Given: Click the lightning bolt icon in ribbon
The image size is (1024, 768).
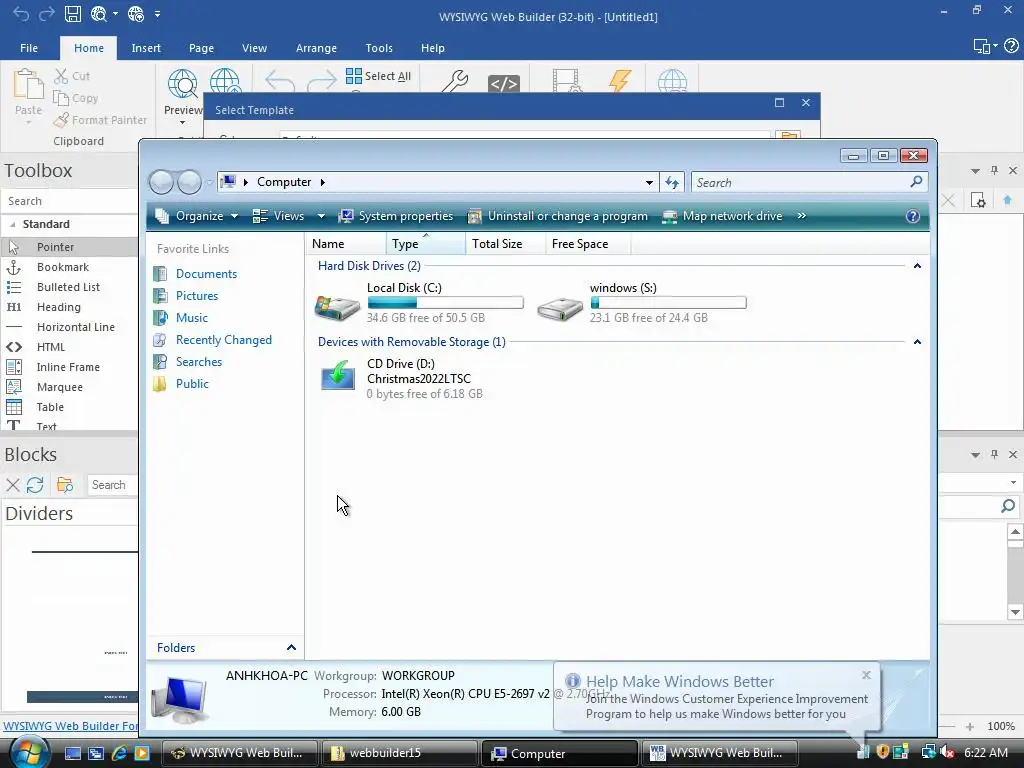Looking at the screenshot, I should [x=619, y=80].
